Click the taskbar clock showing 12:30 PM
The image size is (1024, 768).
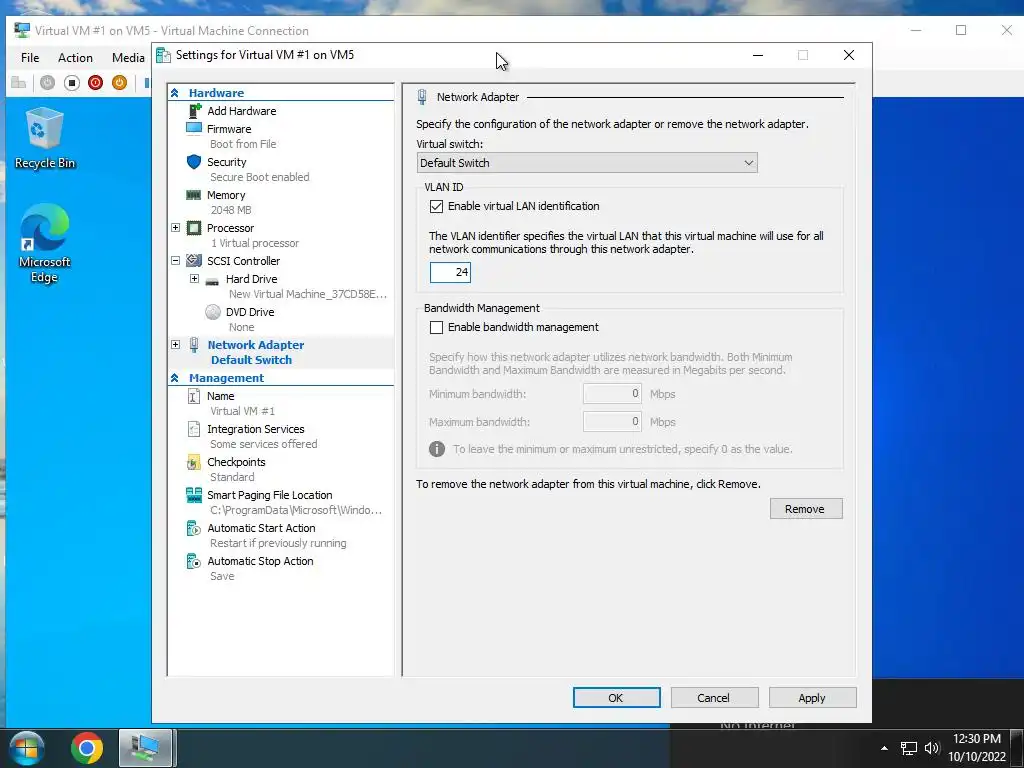tap(976, 748)
